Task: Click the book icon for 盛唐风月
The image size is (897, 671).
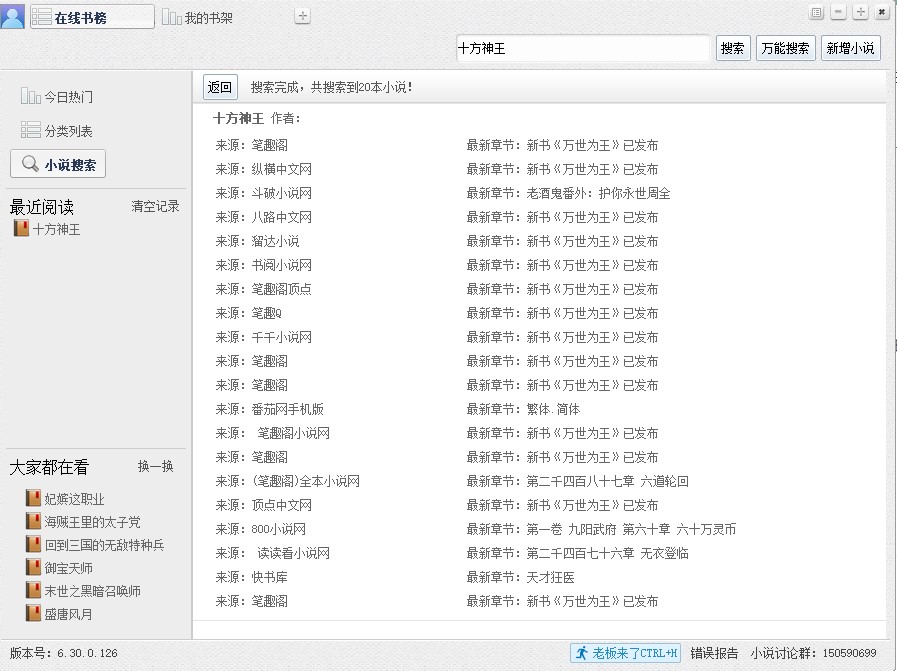Action: (x=33, y=613)
